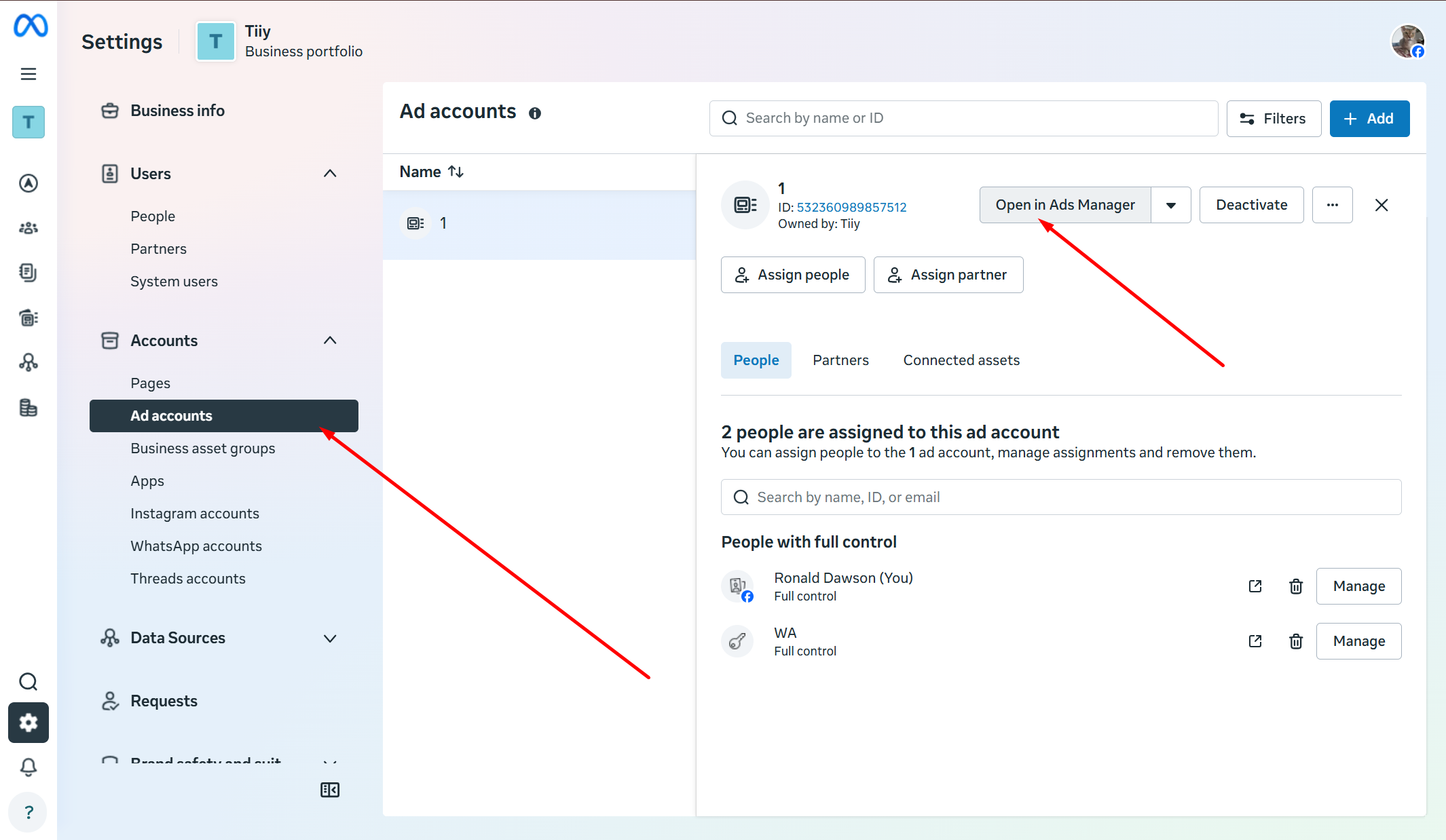Open the hamburger menu icon

[29, 74]
